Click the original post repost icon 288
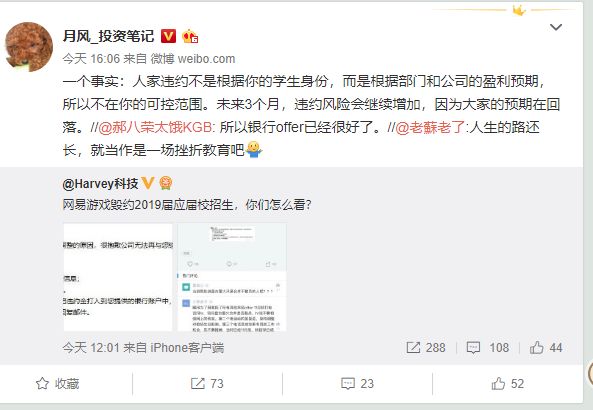This screenshot has width=593, height=410. 426,347
